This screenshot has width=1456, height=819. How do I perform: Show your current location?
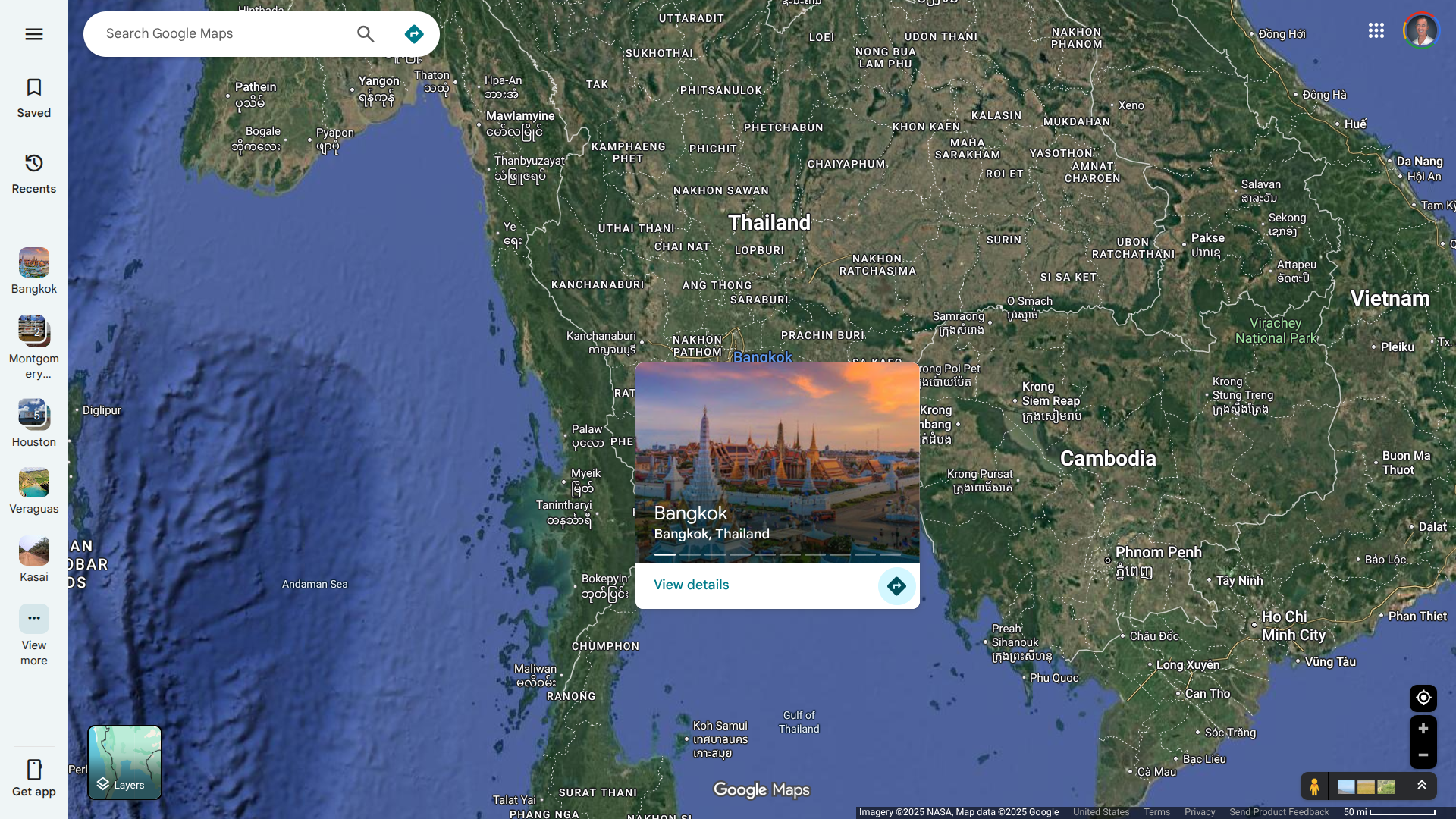[1423, 698]
